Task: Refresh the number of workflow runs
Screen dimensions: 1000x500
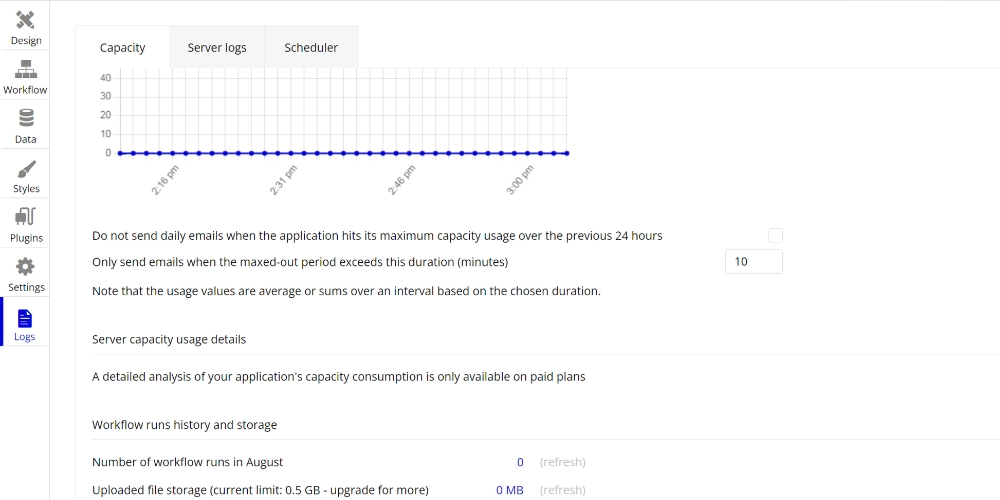Action: pyautogui.click(x=562, y=462)
